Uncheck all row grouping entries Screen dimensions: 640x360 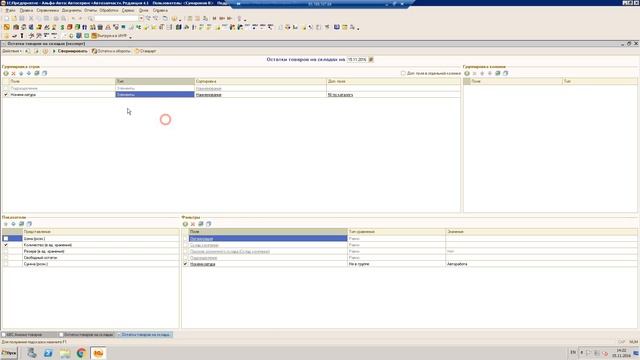coord(44,73)
